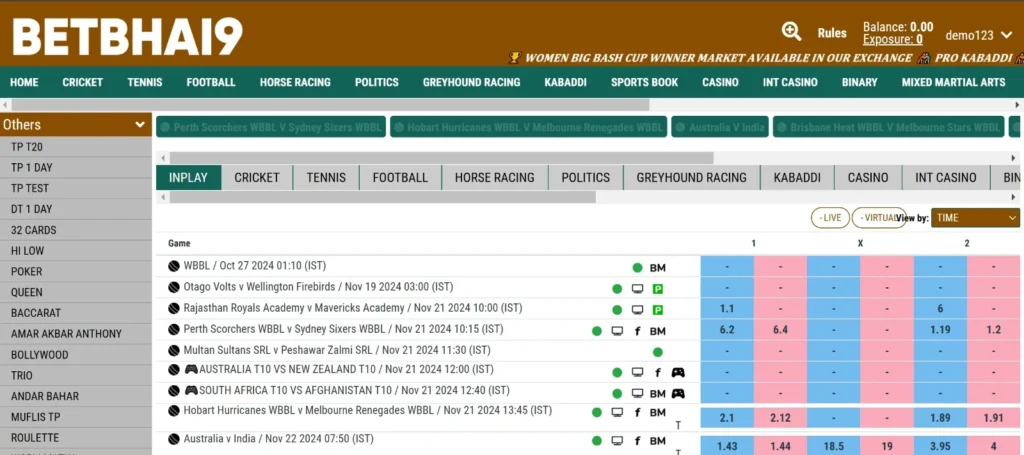This screenshot has width=1024, height=455.
Task: Click green in-play dot in Multan Sultans row
Action: pyautogui.click(x=658, y=352)
